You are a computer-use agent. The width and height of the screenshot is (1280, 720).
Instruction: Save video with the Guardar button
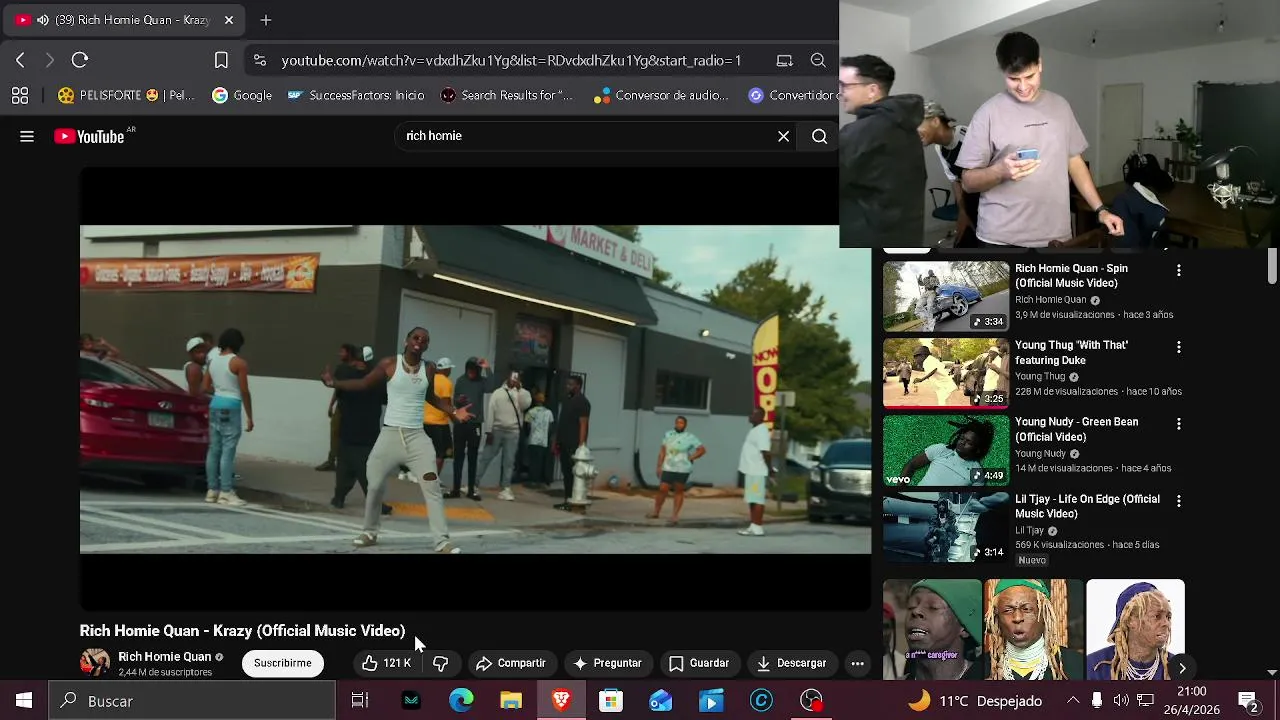(x=699, y=663)
